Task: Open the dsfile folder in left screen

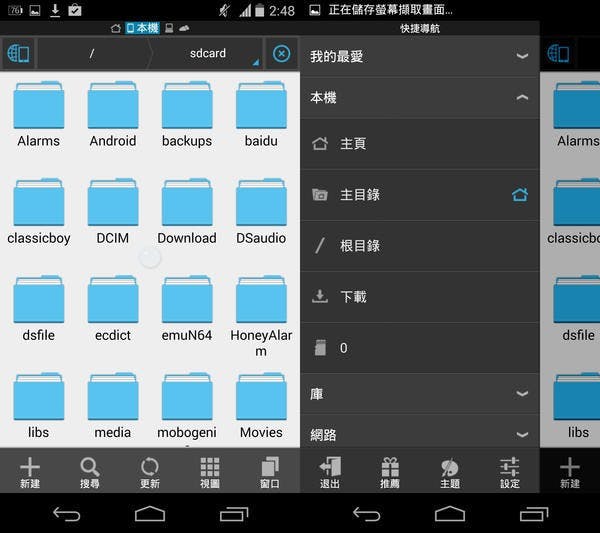Action: click(x=39, y=308)
